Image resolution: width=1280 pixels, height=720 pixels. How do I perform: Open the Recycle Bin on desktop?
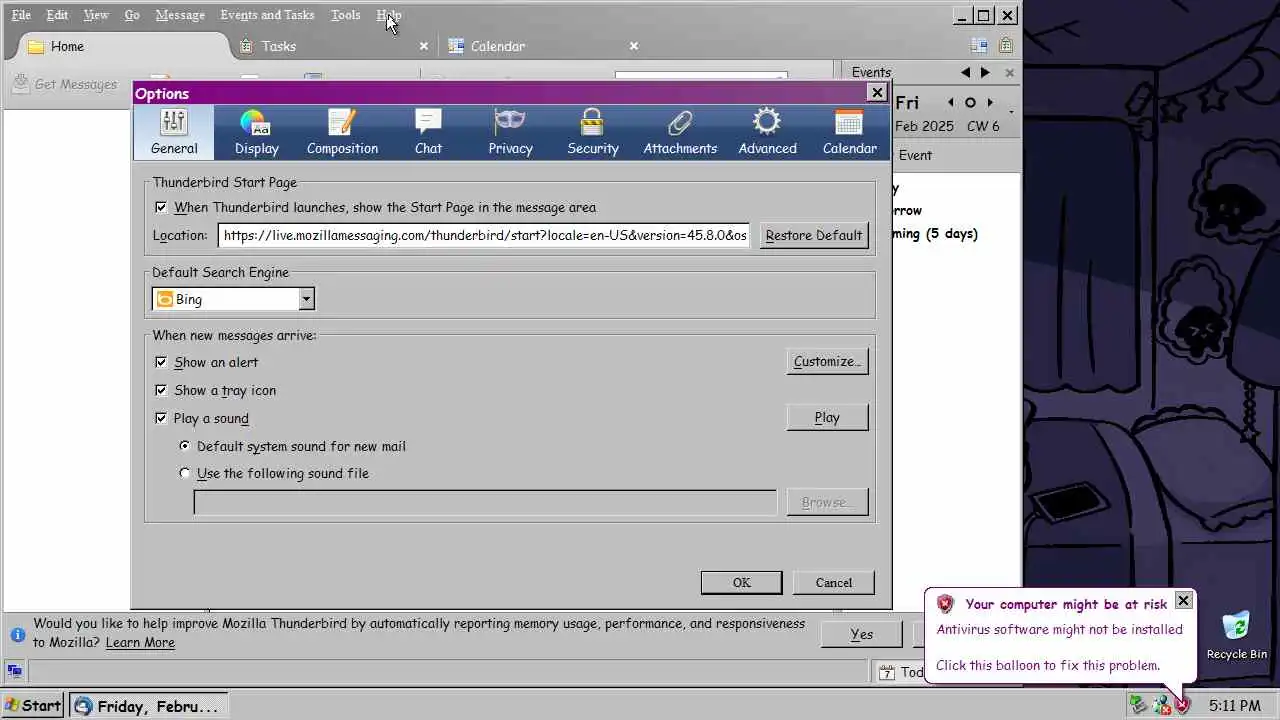(x=1237, y=635)
